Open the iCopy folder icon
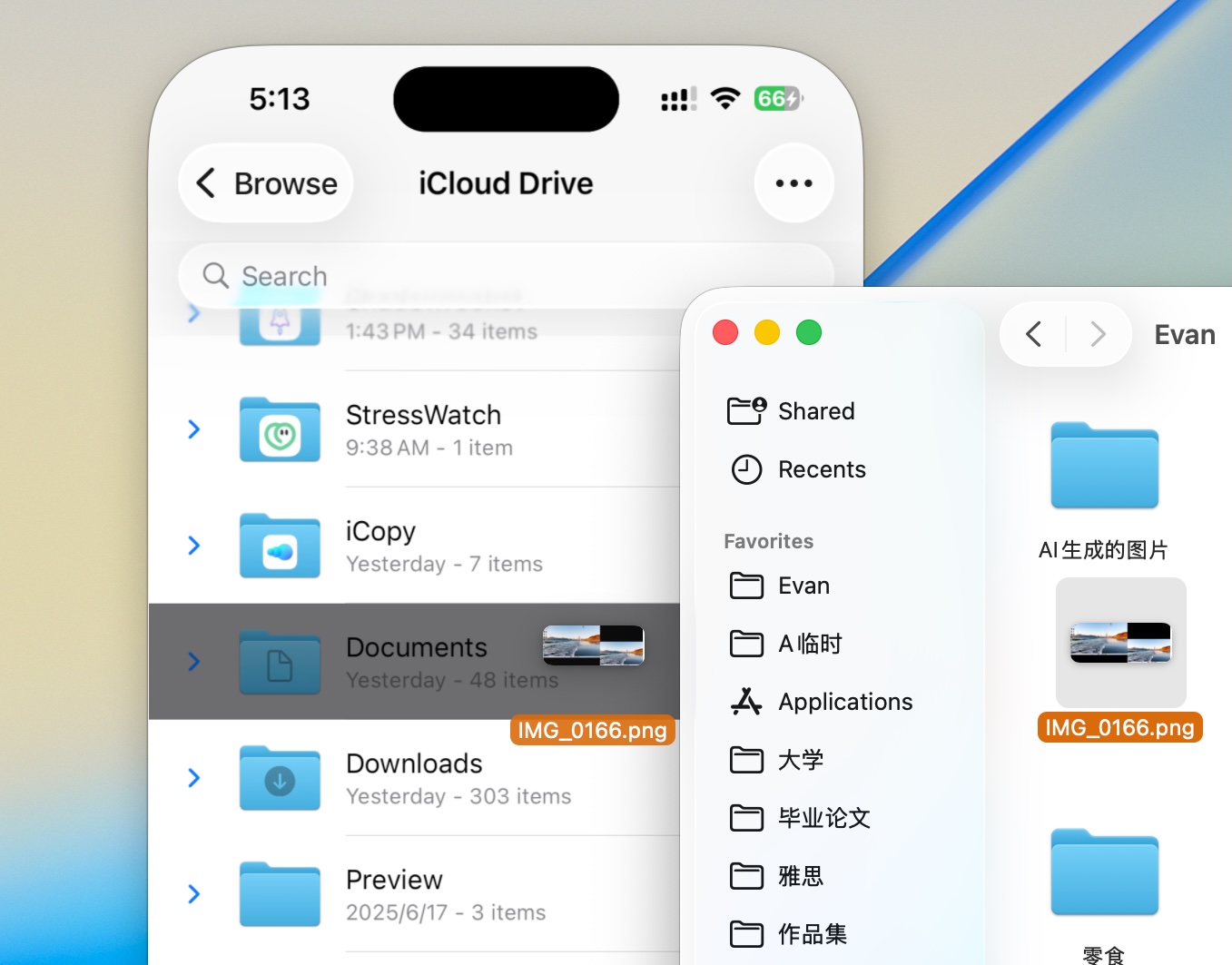The width and height of the screenshot is (1232, 965). (x=280, y=547)
